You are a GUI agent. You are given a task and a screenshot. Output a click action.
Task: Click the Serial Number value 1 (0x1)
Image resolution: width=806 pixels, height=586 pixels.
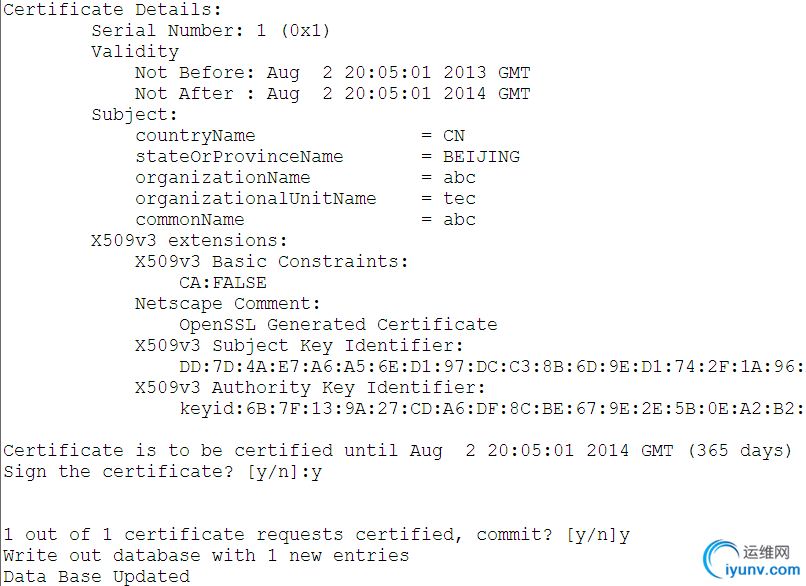(x=293, y=30)
